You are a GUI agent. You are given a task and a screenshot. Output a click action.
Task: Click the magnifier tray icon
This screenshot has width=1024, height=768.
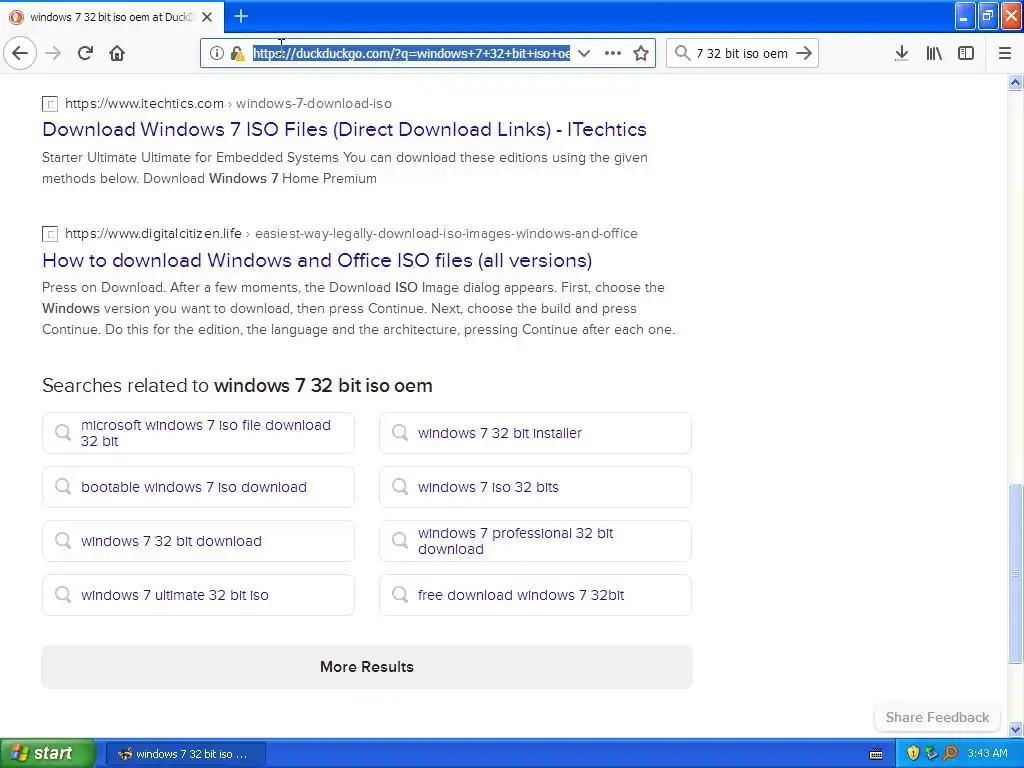coord(950,754)
